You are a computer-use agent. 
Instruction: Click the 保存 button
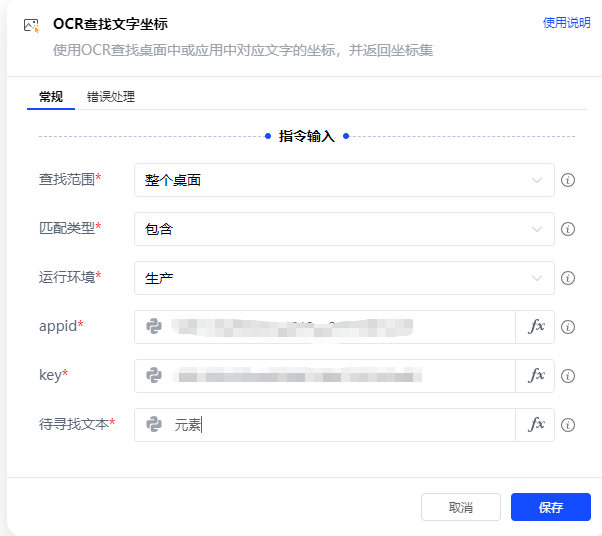551,507
